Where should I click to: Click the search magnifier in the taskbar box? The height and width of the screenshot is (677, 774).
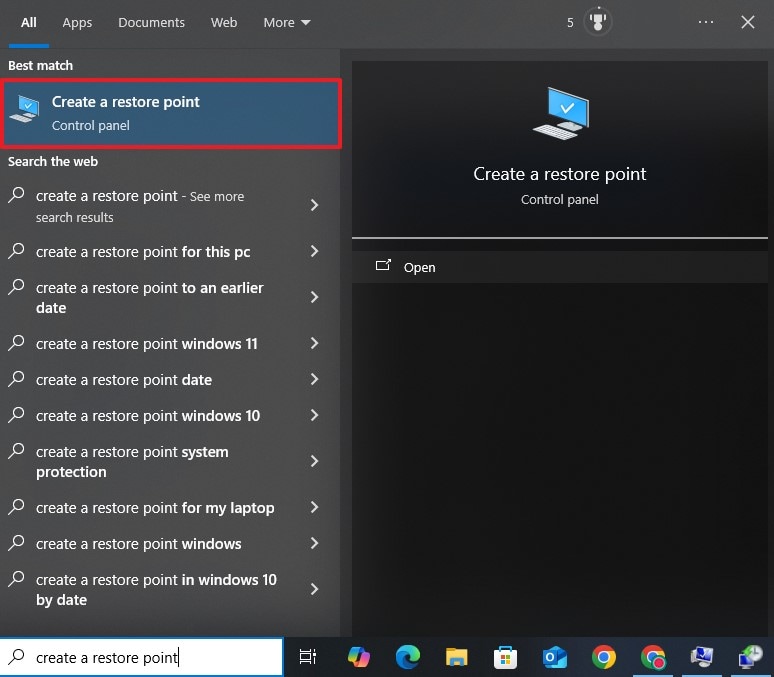(x=16, y=657)
